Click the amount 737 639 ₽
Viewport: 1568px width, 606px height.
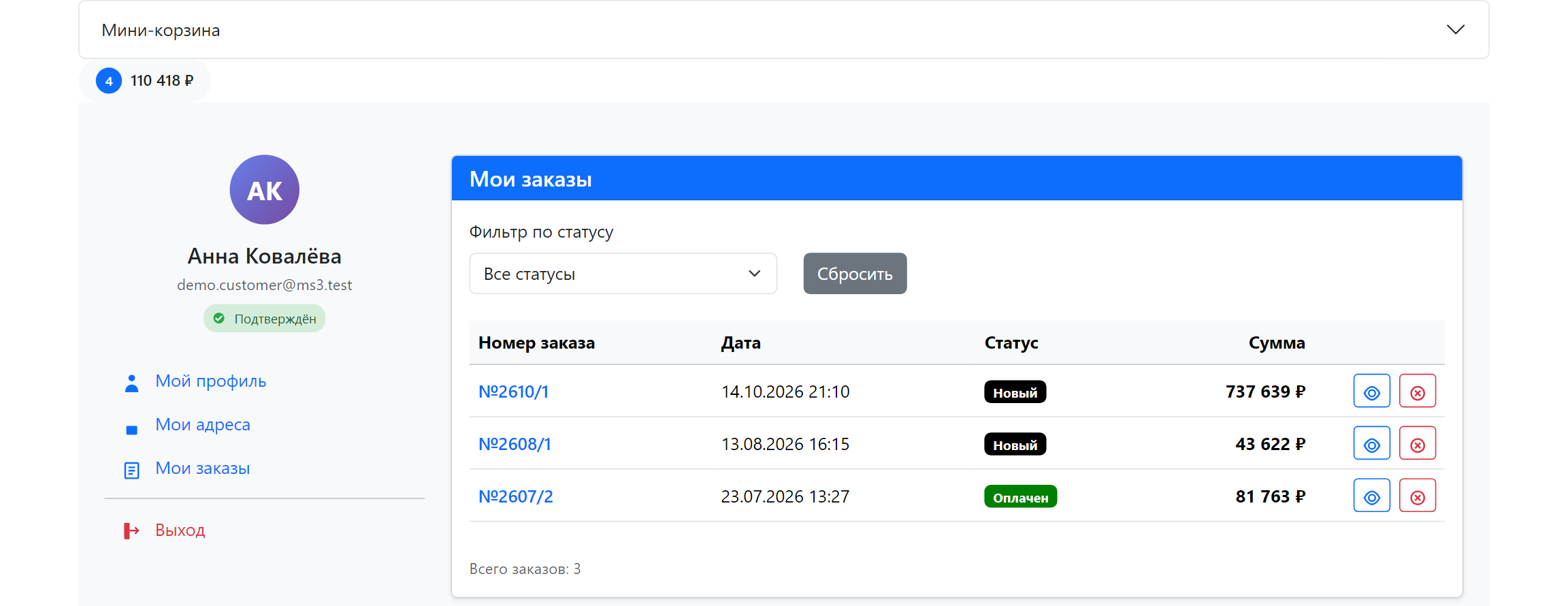coord(1266,392)
